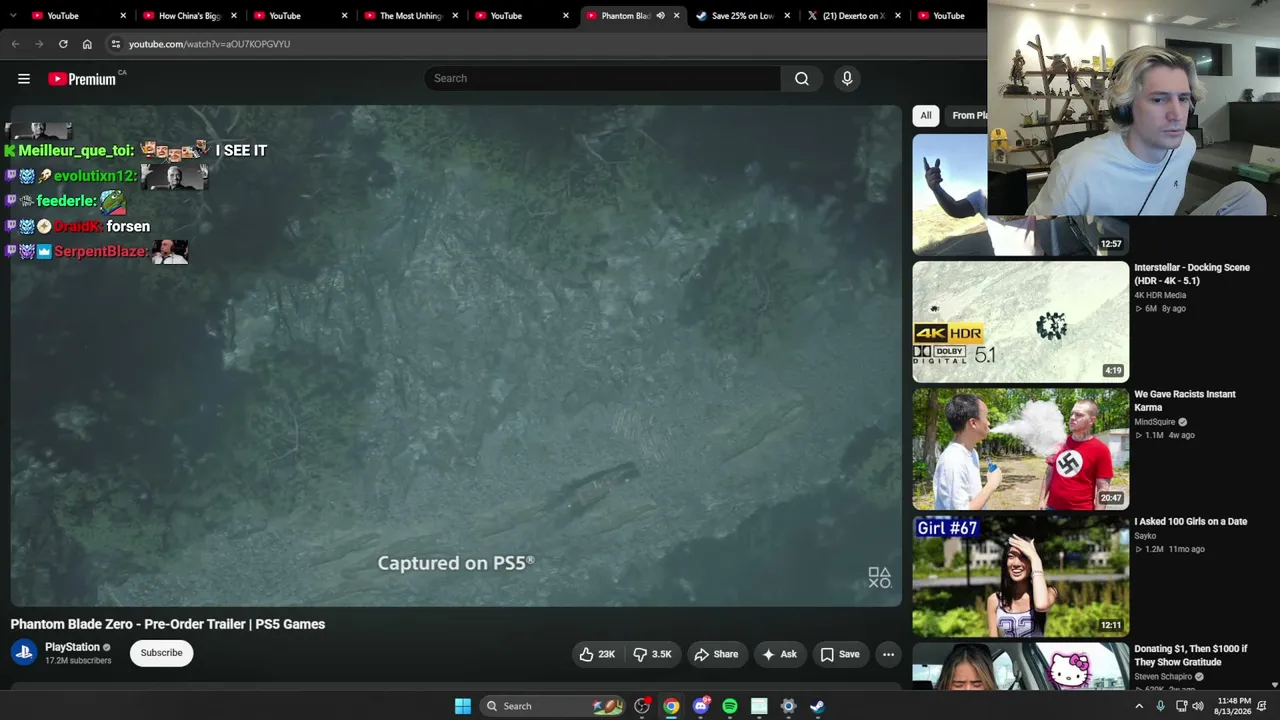Viewport: 1280px width, 720px height.
Task: Focus the browser address bar URL
Action: click(209, 44)
